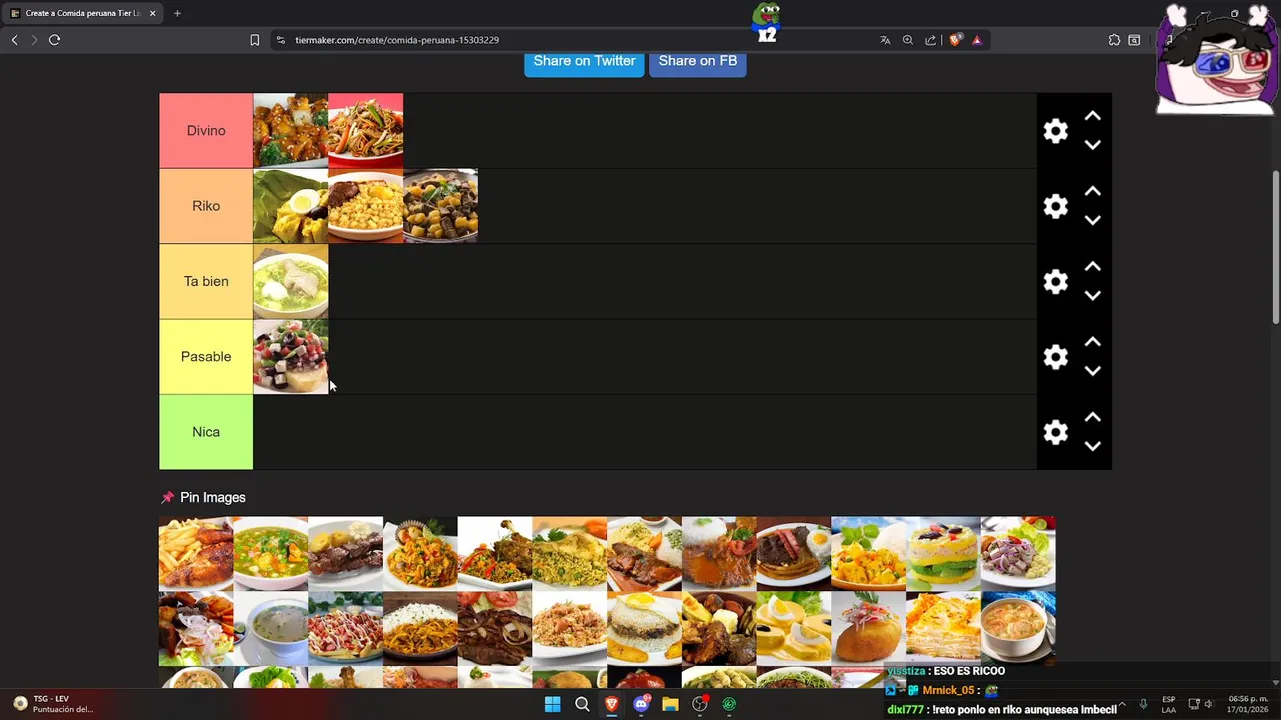The image size is (1281, 720).
Task: Open settings gear for the Nica tier
Action: coord(1055,432)
